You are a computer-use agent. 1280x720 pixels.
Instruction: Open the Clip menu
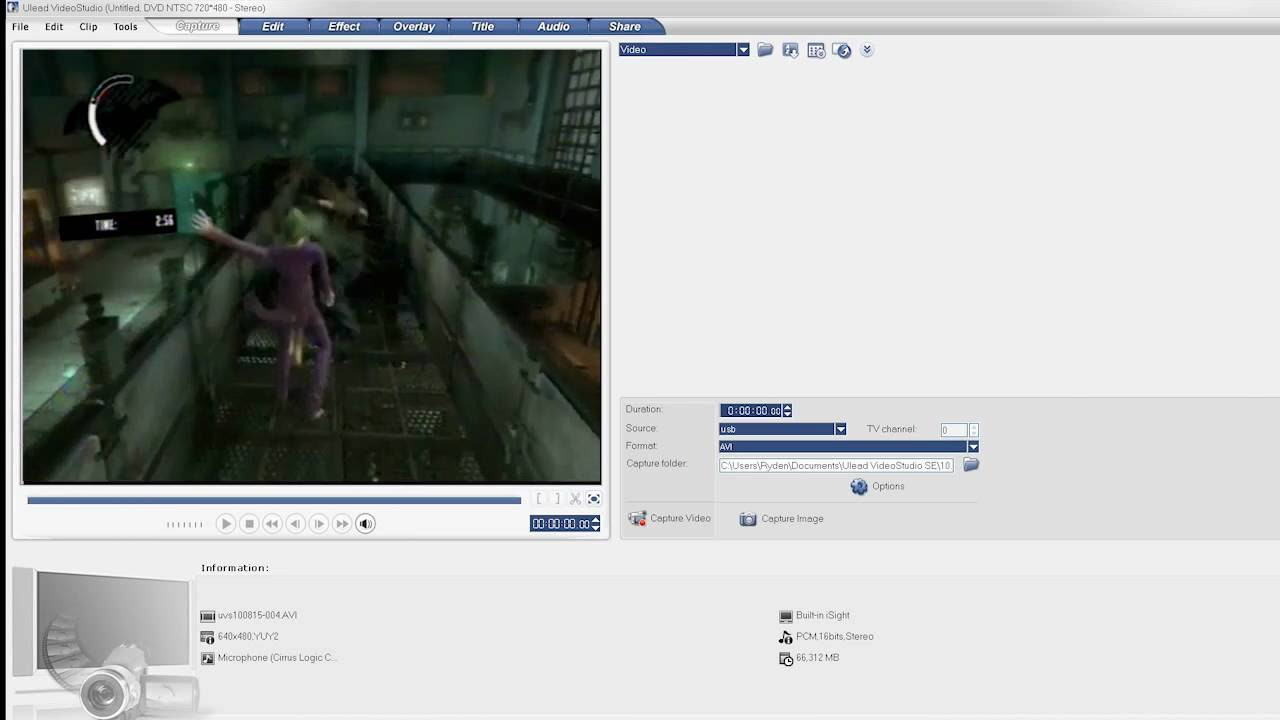coord(88,27)
